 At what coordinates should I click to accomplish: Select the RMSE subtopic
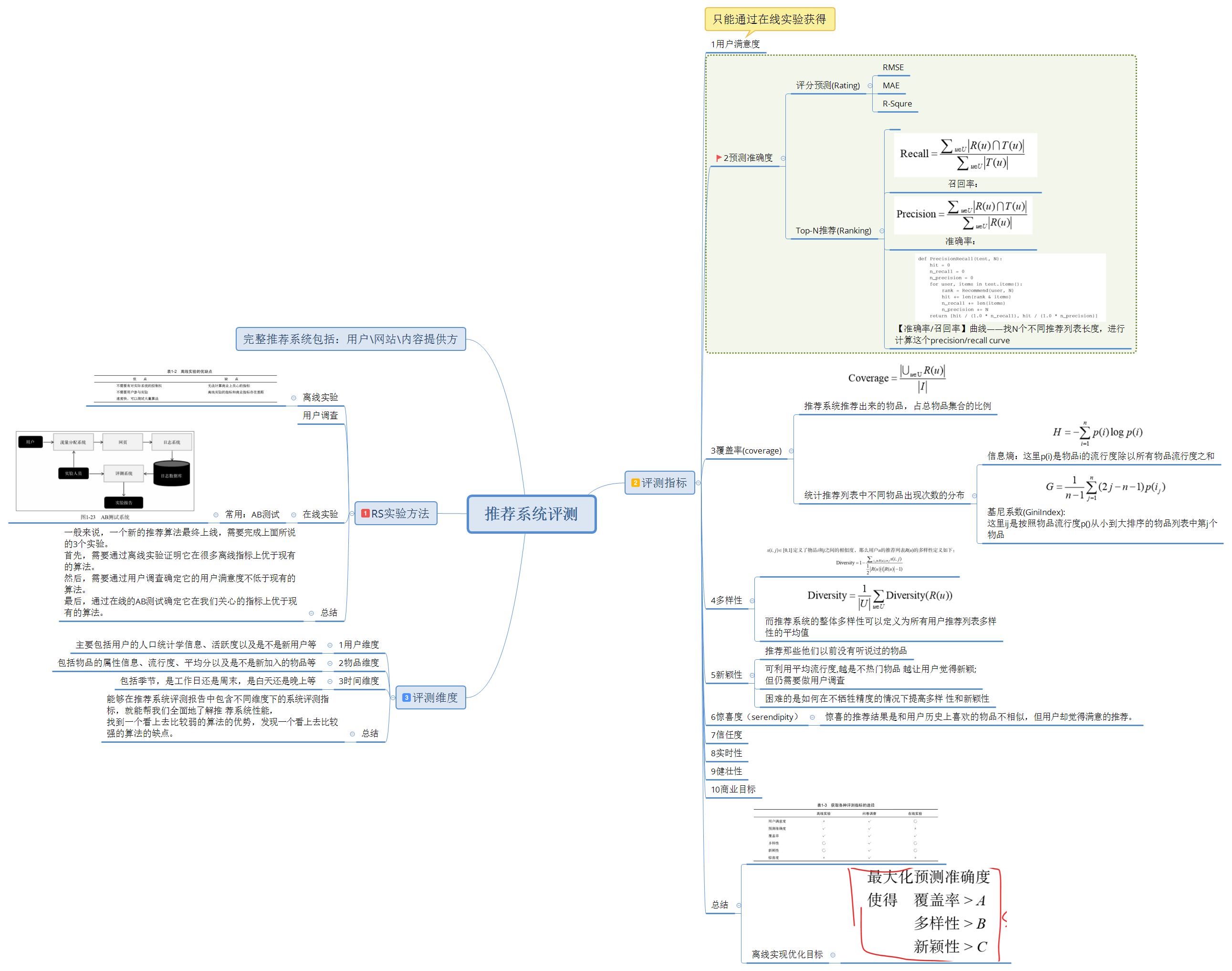coord(893,68)
